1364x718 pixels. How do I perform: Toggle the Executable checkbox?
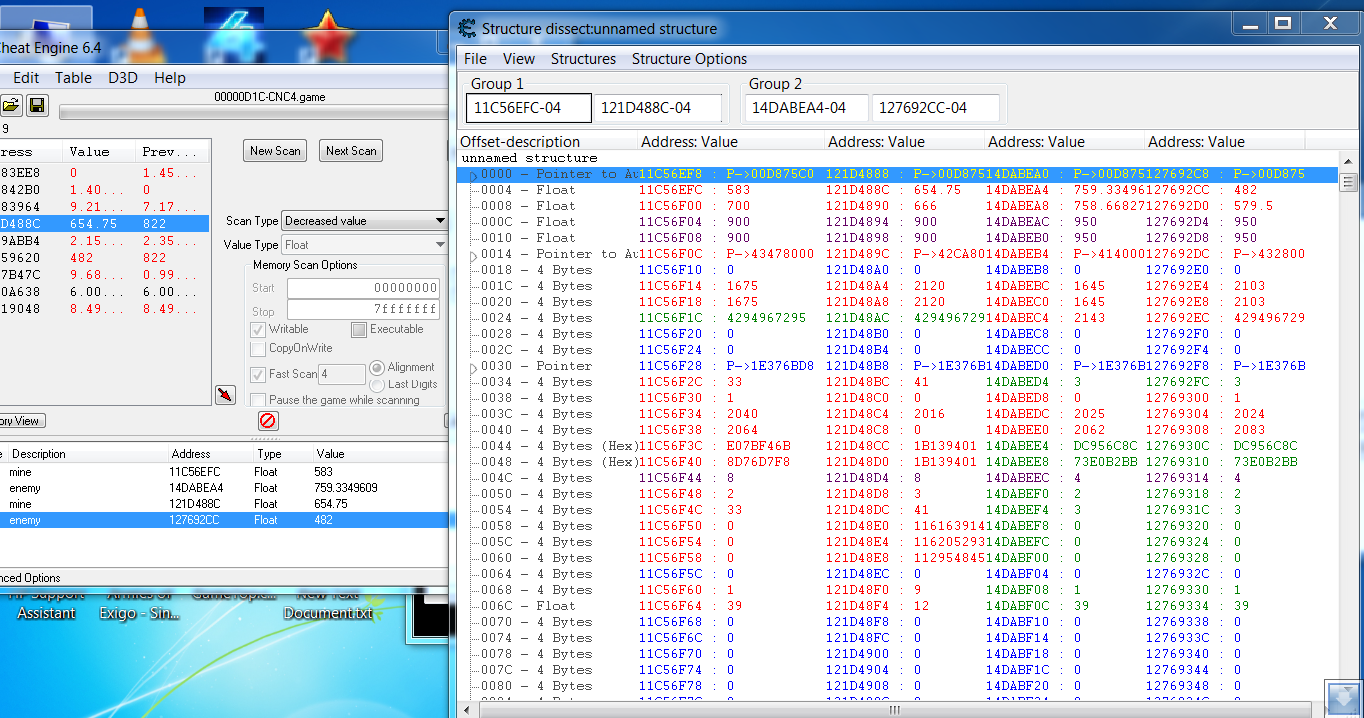[358, 329]
